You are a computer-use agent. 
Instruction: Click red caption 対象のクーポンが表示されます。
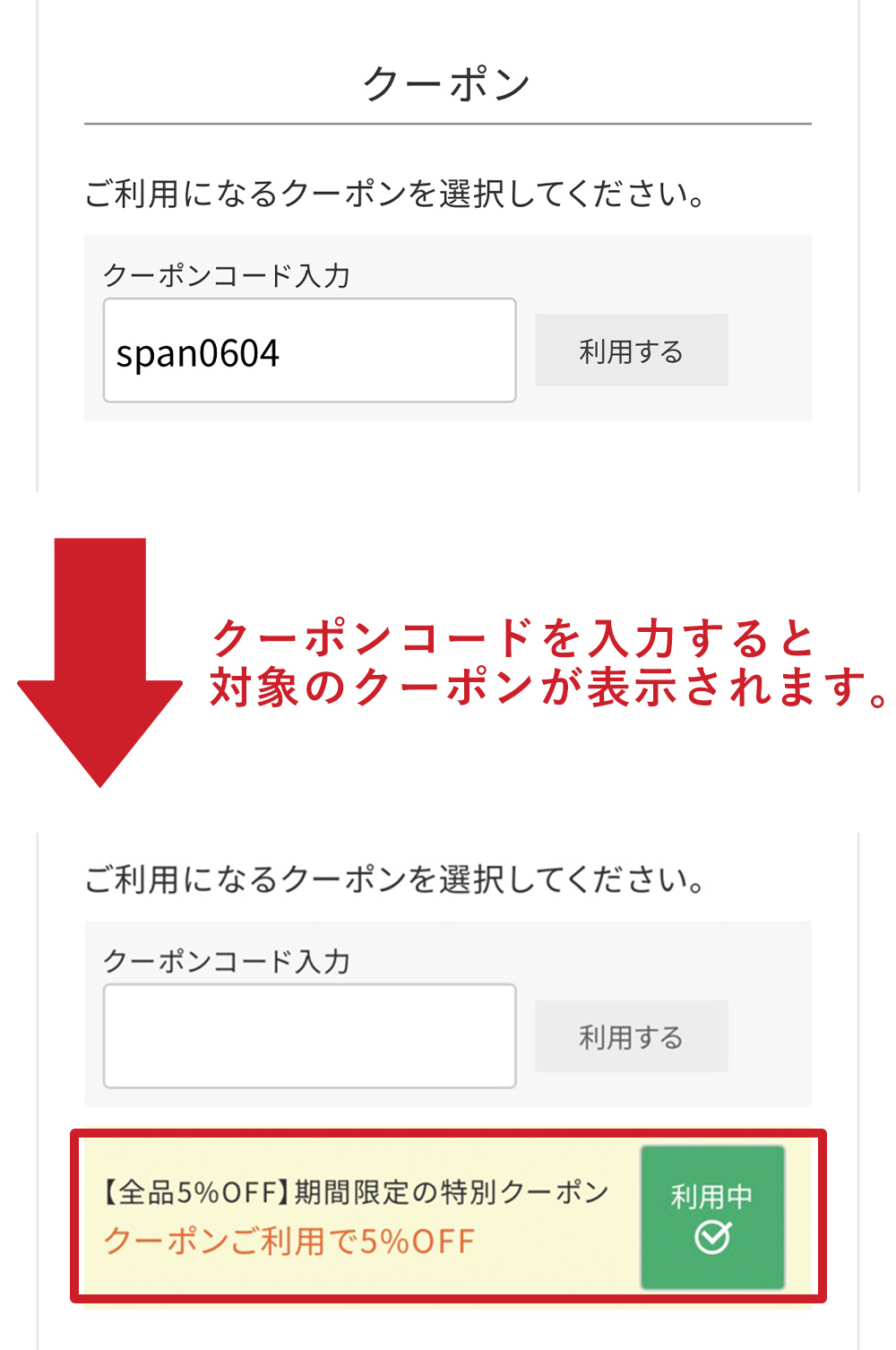point(550,688)
